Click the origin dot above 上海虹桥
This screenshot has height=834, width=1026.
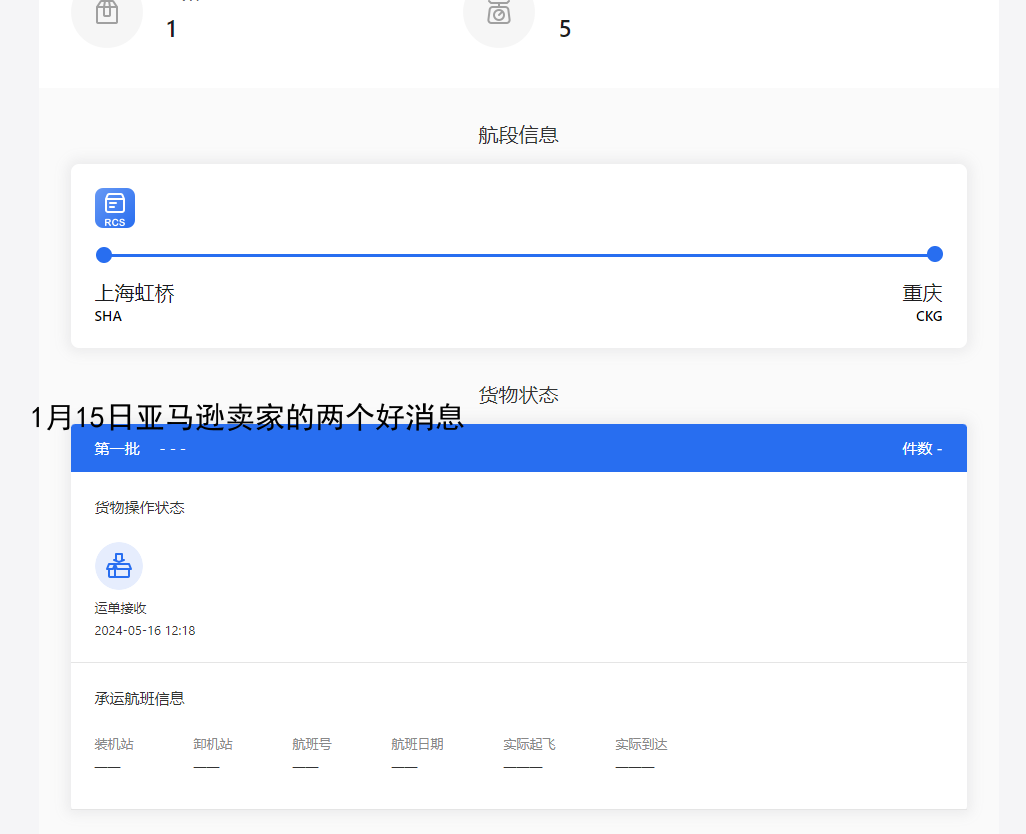104,255
